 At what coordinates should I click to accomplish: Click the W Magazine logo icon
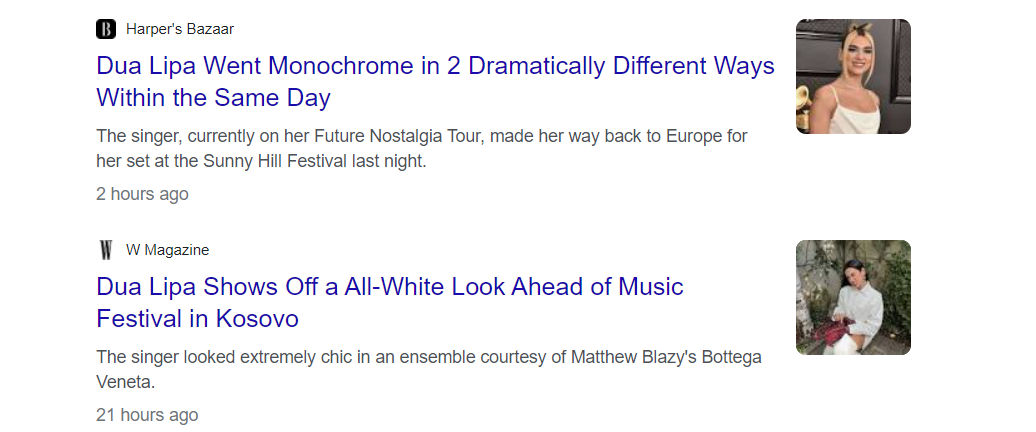pos(106,250)
